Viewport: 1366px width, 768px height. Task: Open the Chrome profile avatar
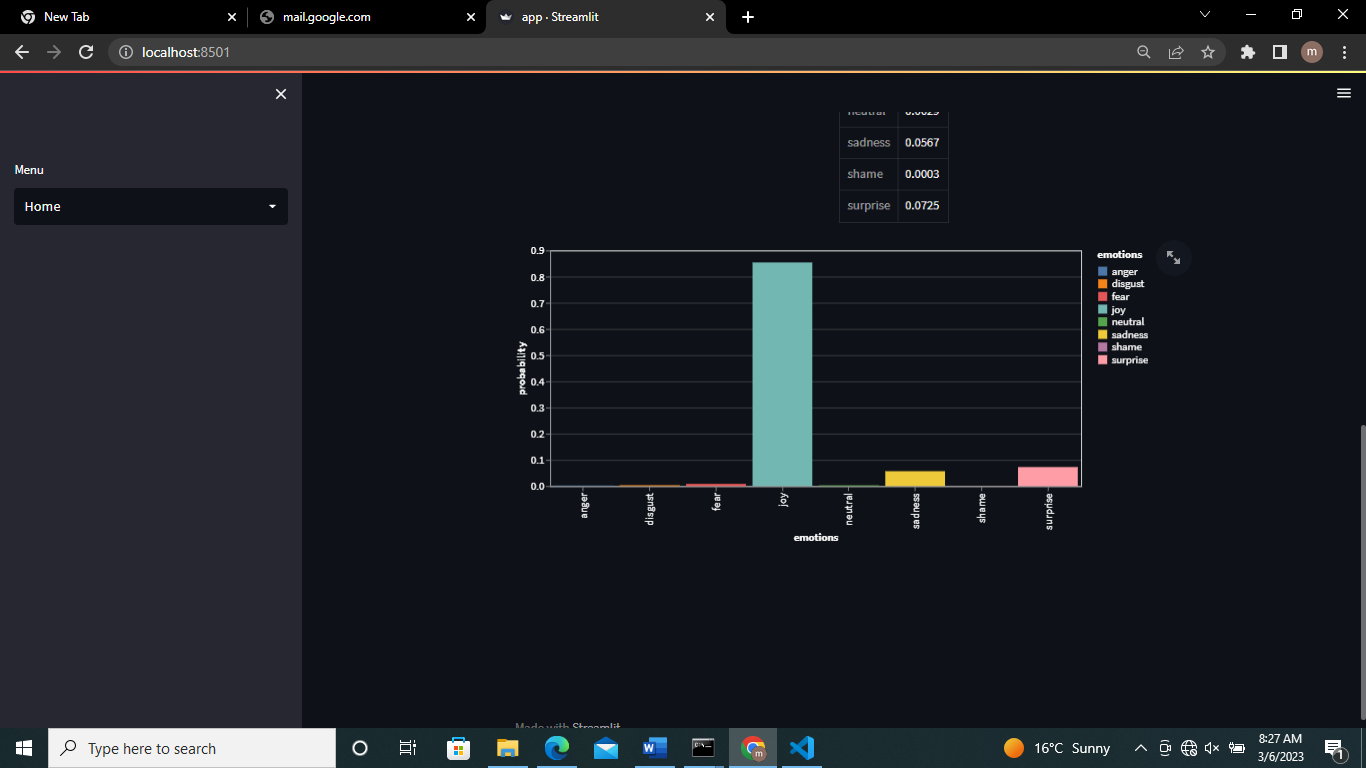(x=1311, y=52)
